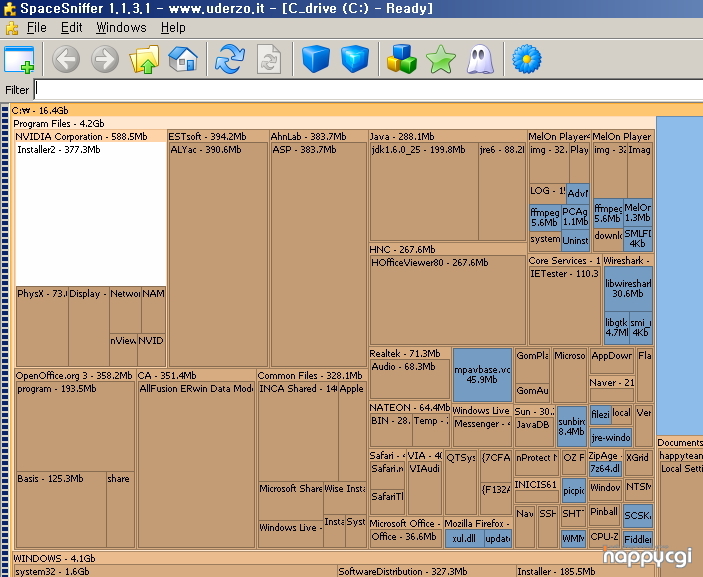Viewport: 703px width, 577px height.
Task: Select the HOfficeViewer80 - 267.6Mb block
Action: (448, 300)
